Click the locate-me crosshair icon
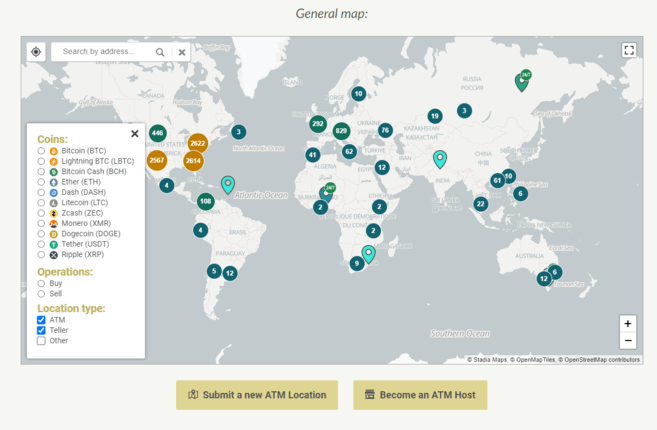This screenshot has height=430, width=657. (x=36, y=52)
